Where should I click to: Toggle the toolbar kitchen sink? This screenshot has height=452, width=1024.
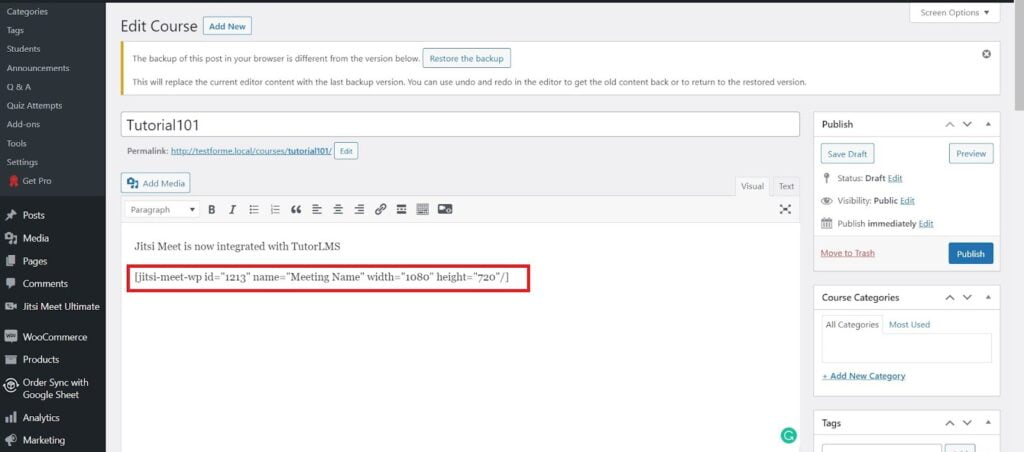coord(423,210)
